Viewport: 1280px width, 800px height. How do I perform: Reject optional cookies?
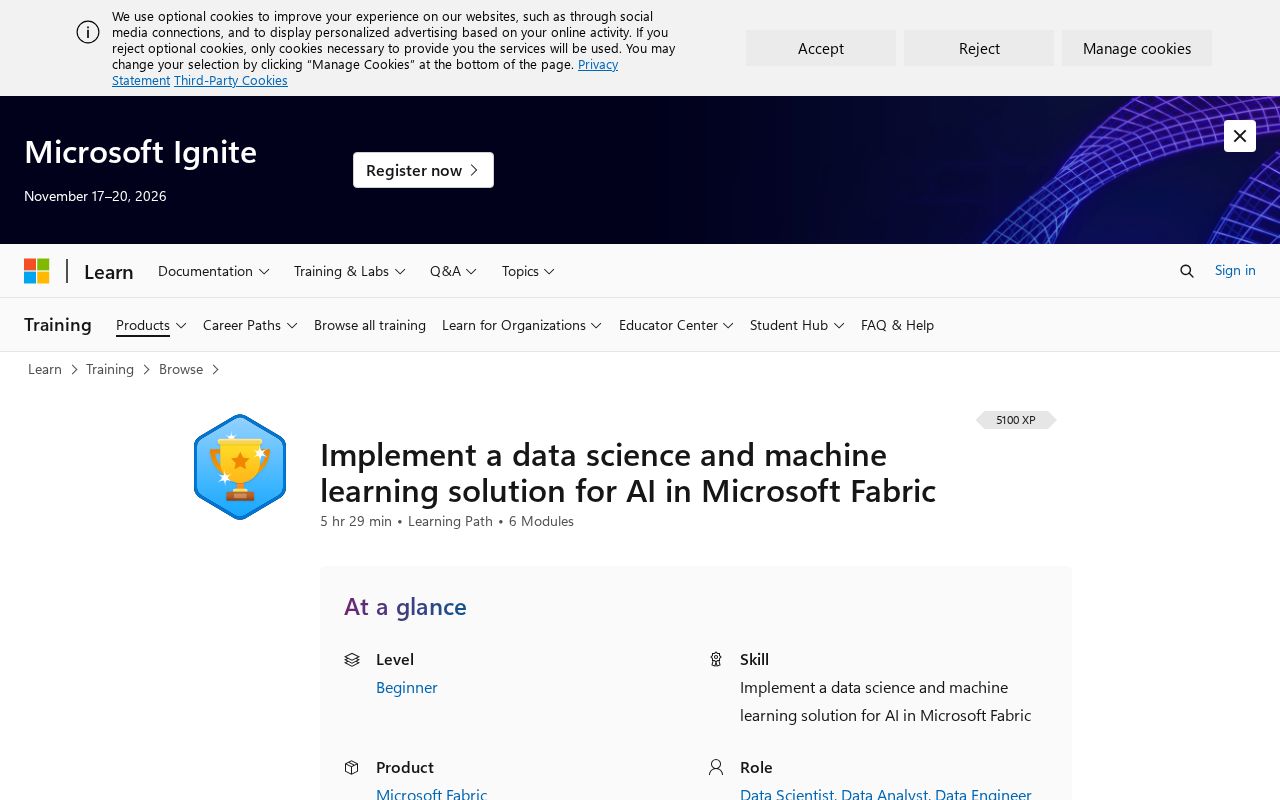pos(979,48)
